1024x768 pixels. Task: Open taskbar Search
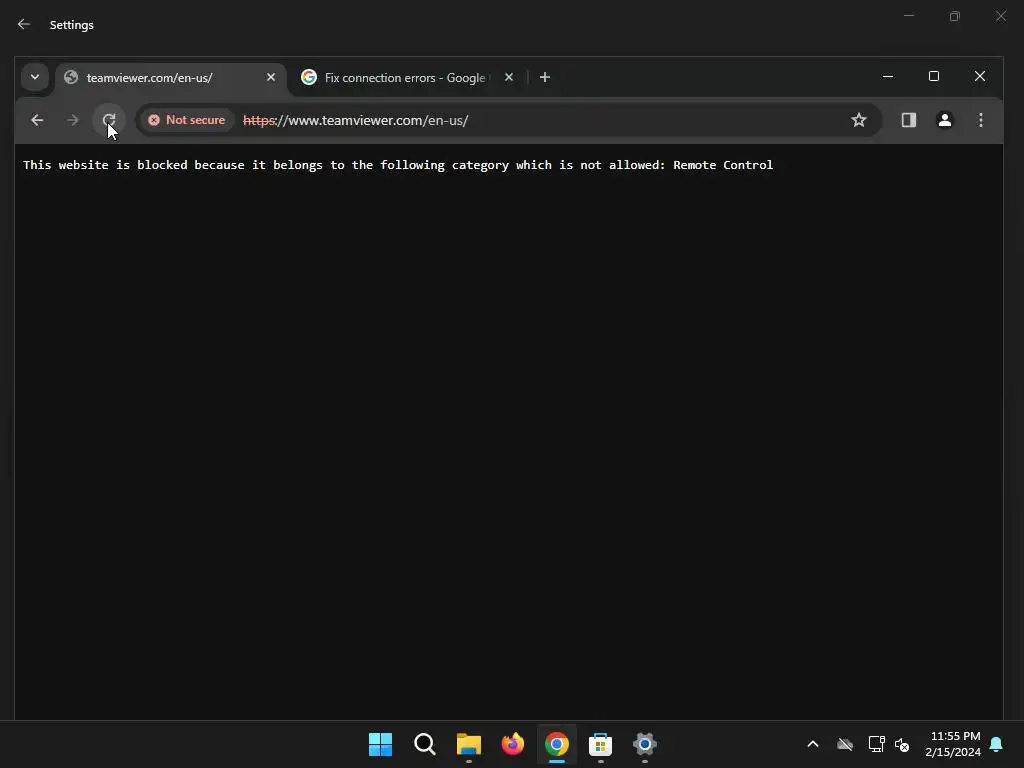point(424,744)
